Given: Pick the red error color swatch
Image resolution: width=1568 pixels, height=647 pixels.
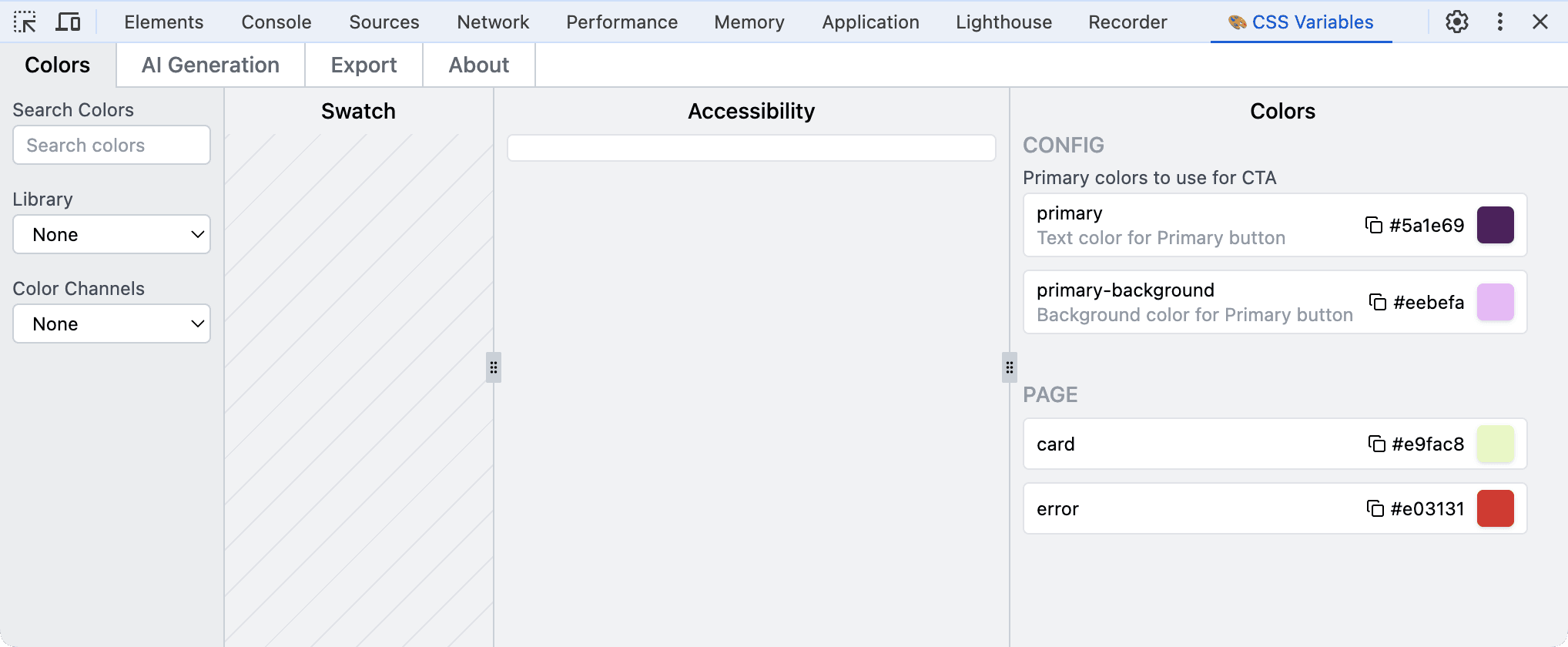Looking at the screenshot, I should [1495, 508].
